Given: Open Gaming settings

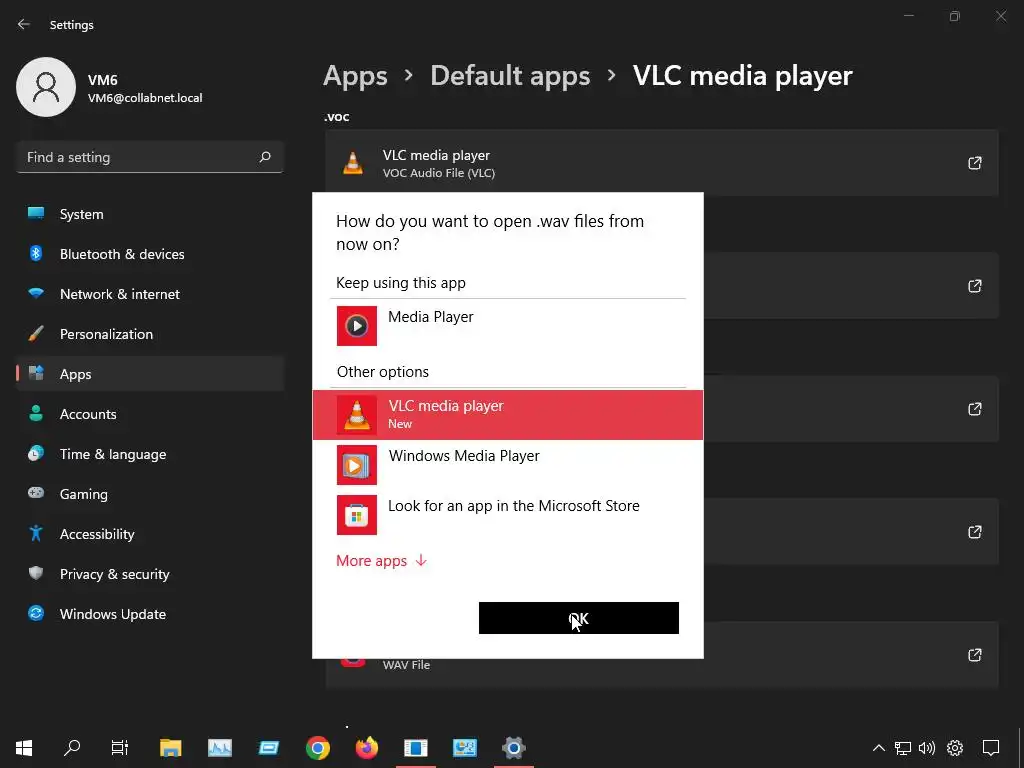Looking at the screenshot, I should 150,494.
